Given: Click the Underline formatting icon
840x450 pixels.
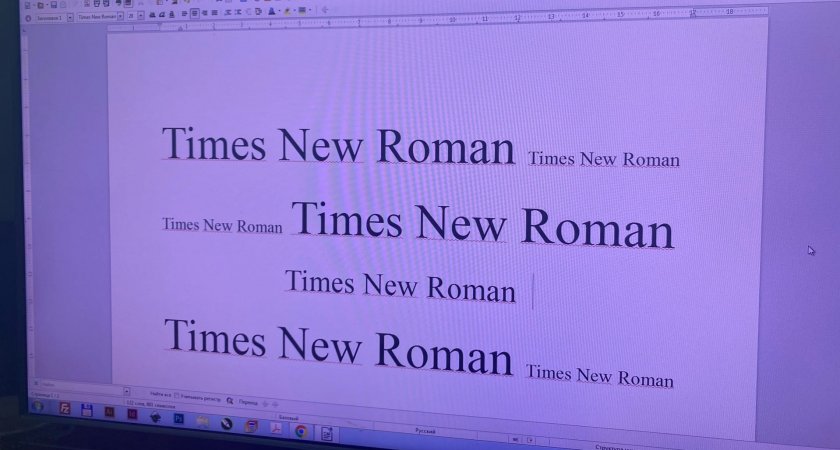Looking at the screenshot, I should coord(171,14).
